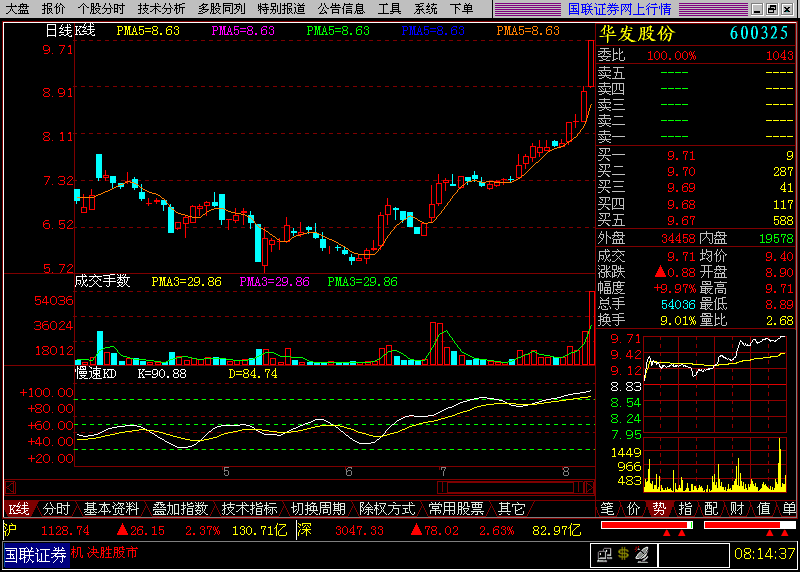Click the stock code 600325
The height and width of the screenshot is (572, 800).
click(x=759, y=33)
